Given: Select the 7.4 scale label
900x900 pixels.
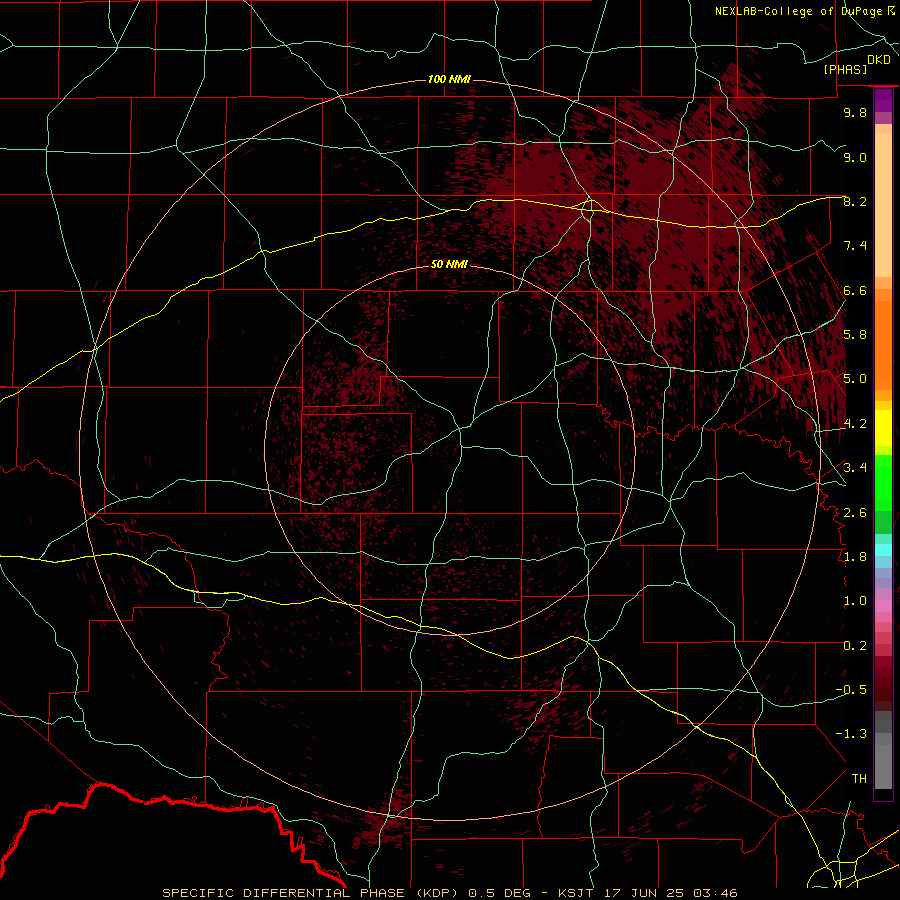Looking at the screenshot, I should point(855,246).
